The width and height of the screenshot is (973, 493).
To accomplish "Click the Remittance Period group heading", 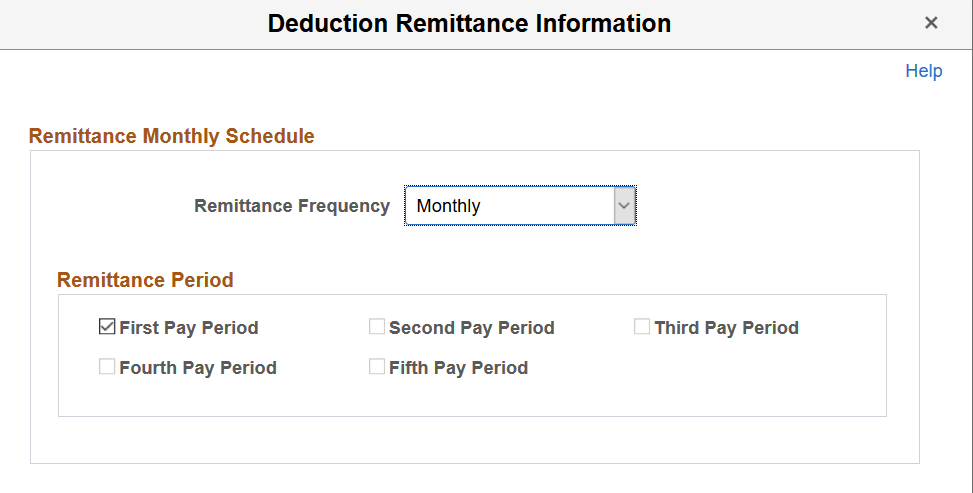I will 145,280.
